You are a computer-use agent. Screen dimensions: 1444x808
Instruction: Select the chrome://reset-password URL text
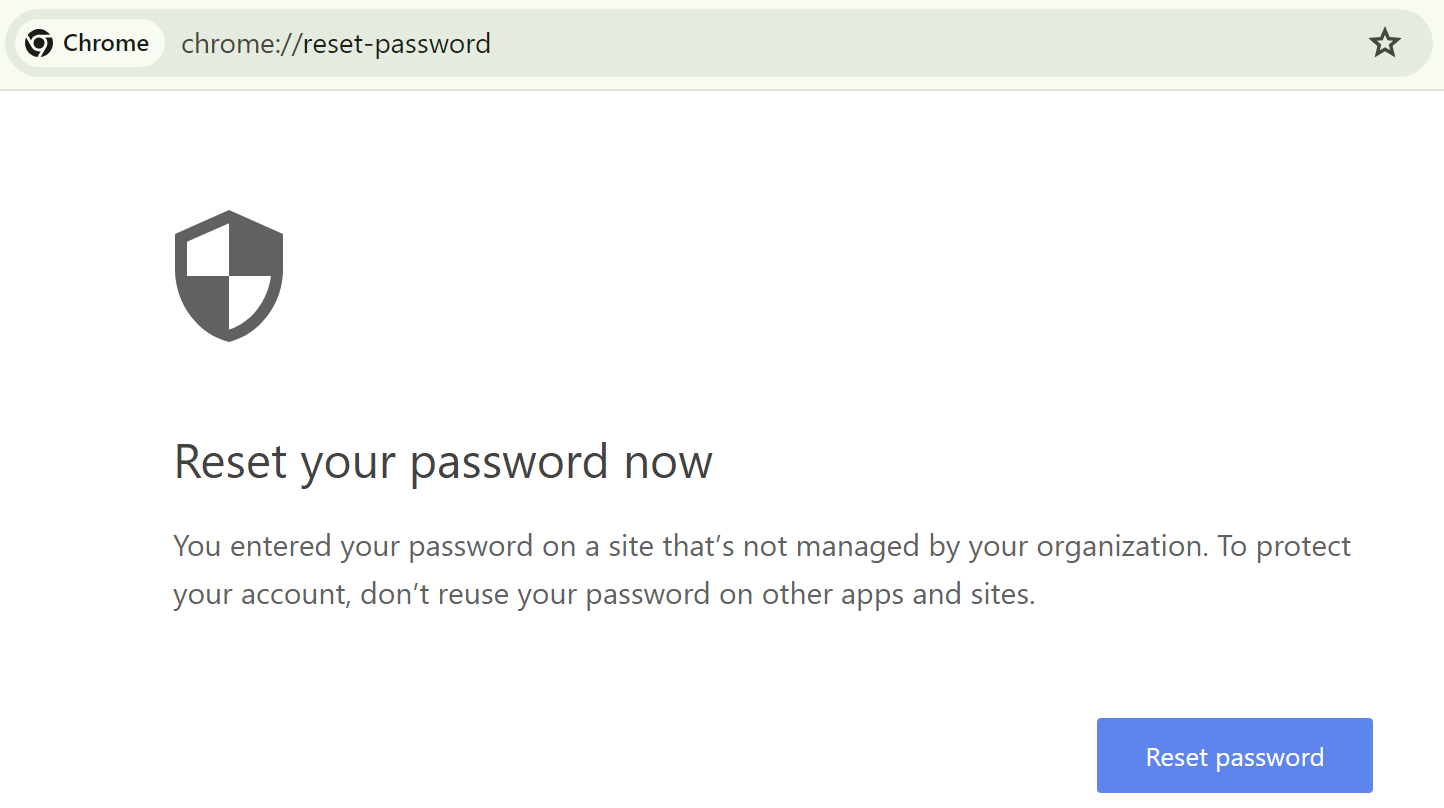335,44
